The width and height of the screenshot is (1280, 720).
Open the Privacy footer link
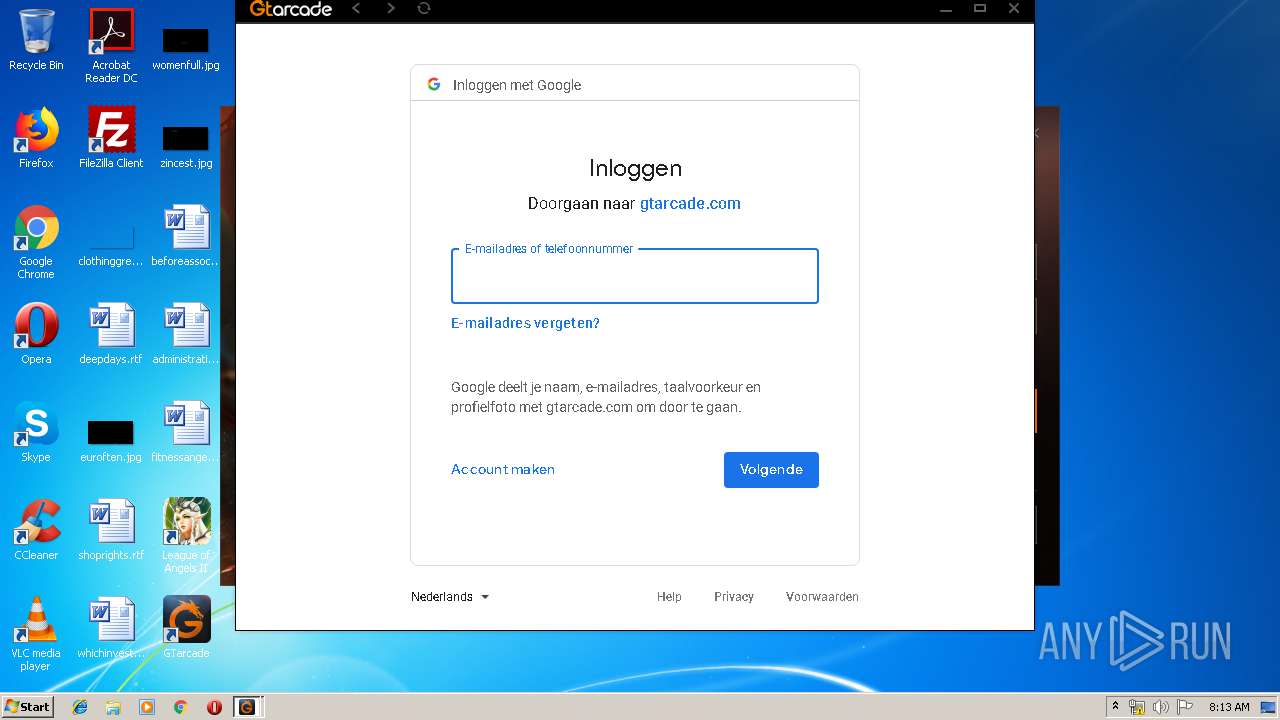[x=734, y=597]
